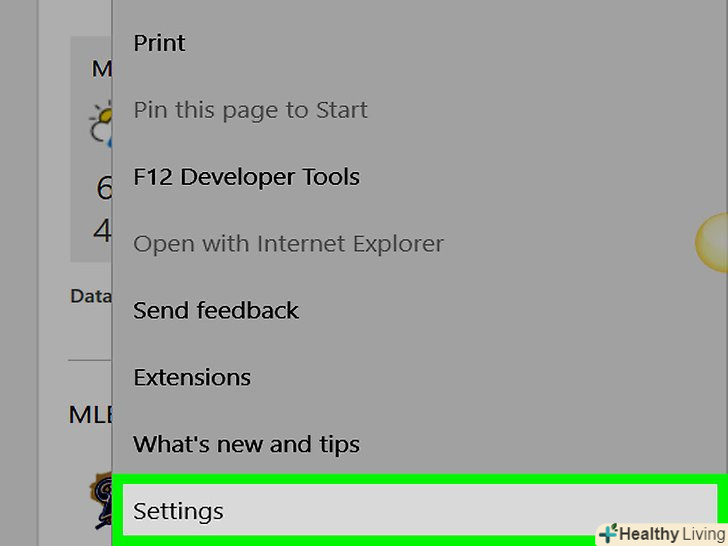Click the weather card city title
The image size is (728, 546).
(x=102, y=69)
